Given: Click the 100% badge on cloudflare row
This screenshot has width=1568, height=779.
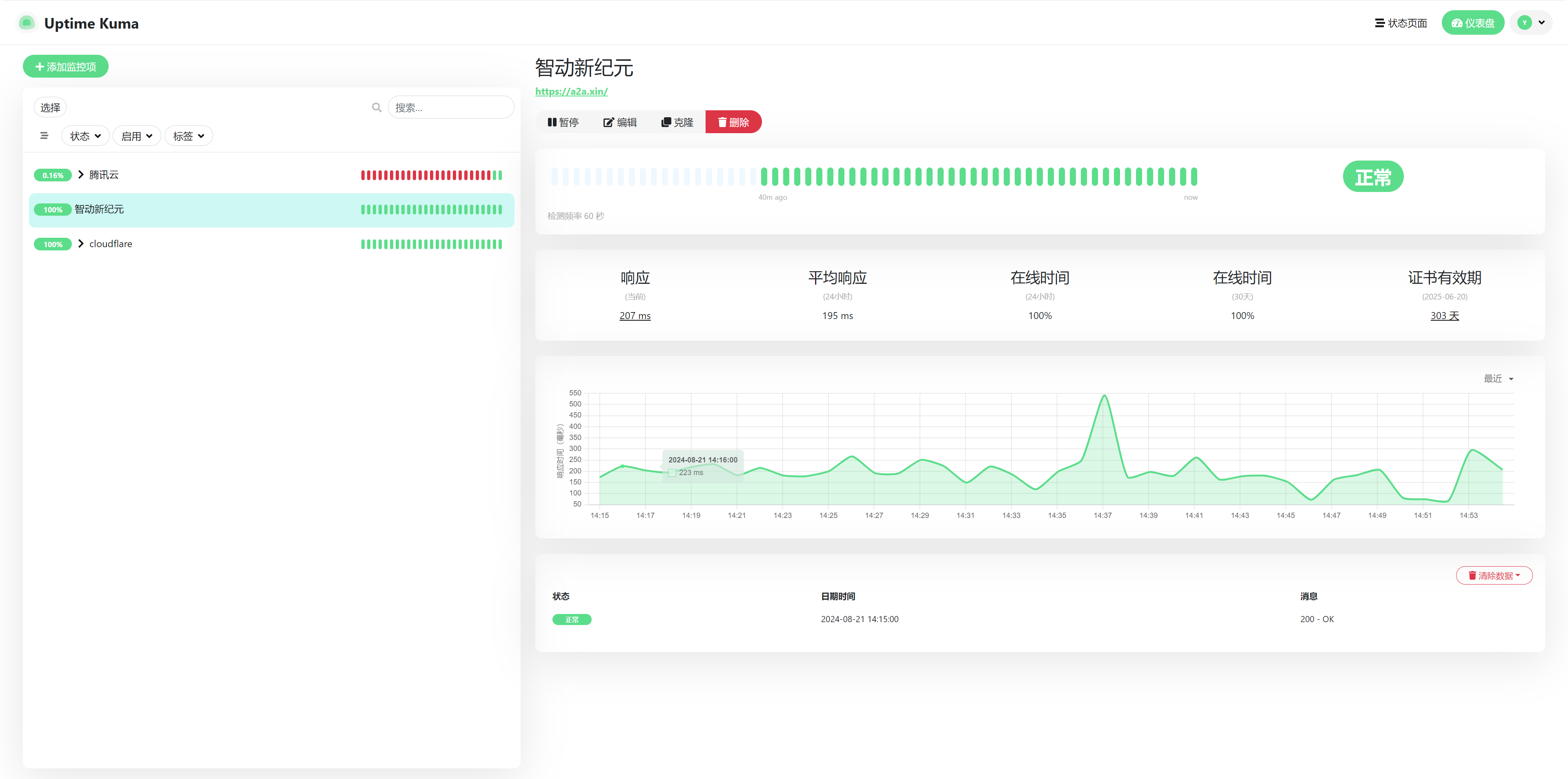Looking at the screenshot, I should [53, 244].
